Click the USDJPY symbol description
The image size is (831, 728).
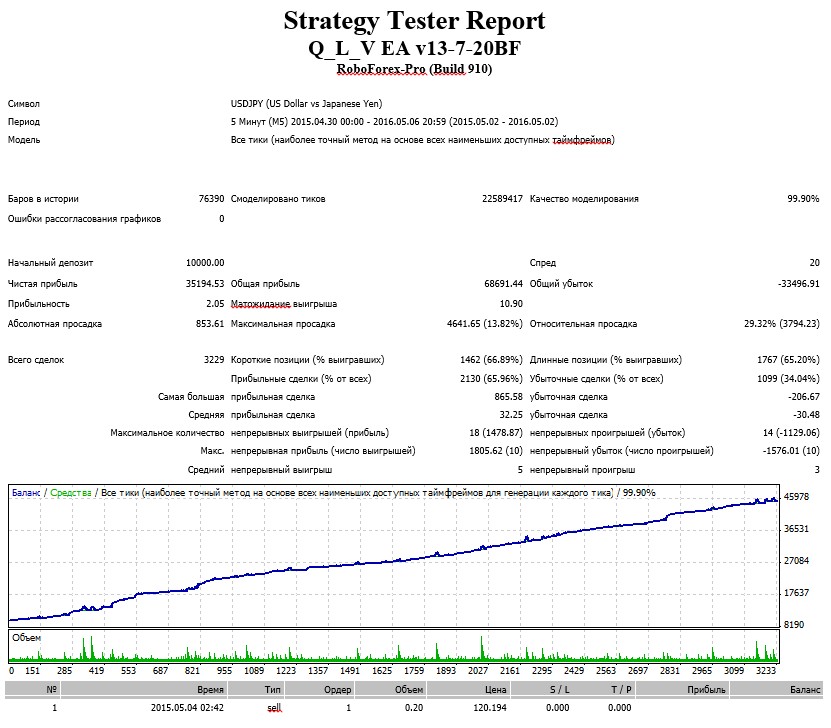(306, 104)
